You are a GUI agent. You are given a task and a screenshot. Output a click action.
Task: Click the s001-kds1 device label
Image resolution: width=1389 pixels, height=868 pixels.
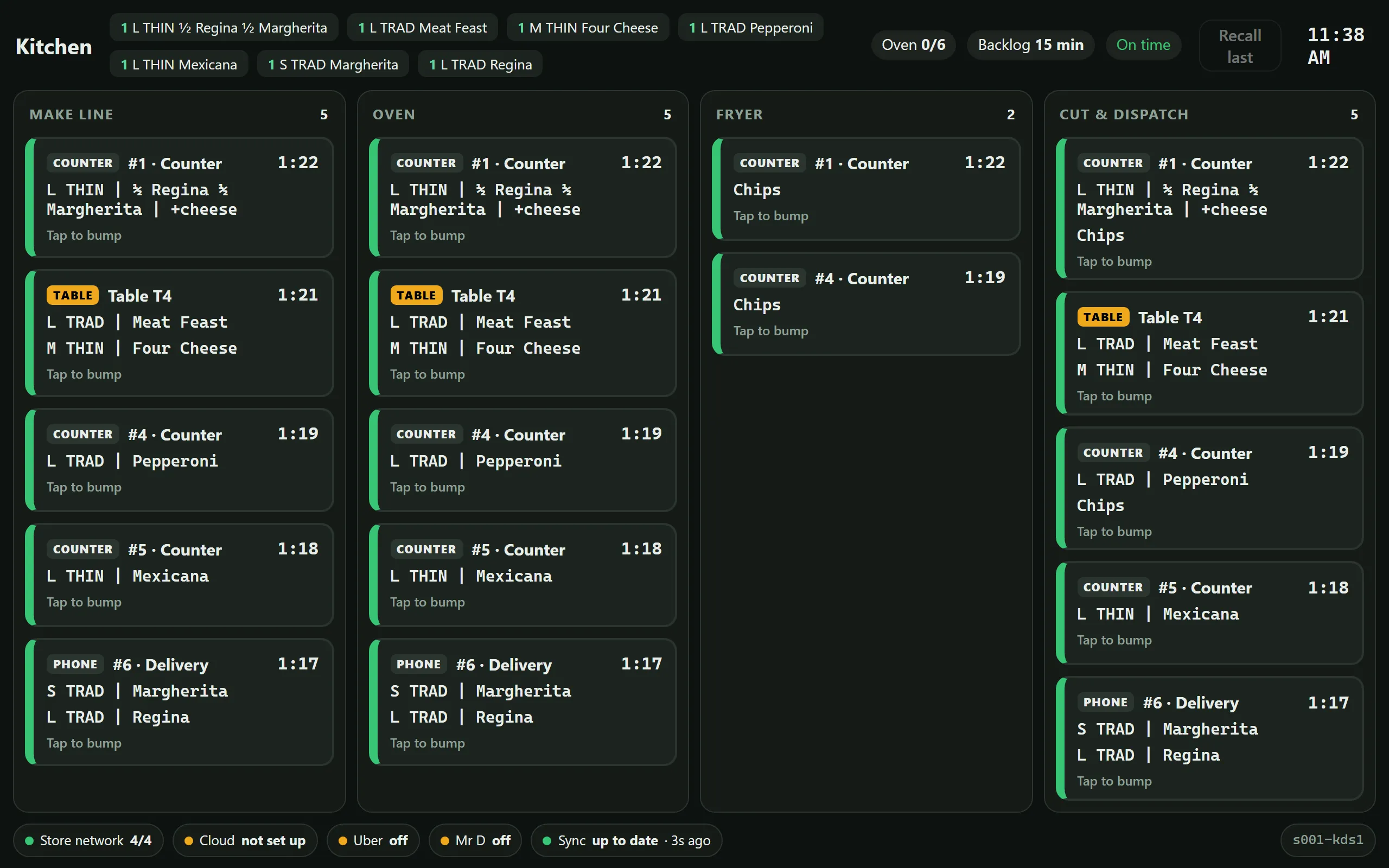click(x=1328, y=840)
